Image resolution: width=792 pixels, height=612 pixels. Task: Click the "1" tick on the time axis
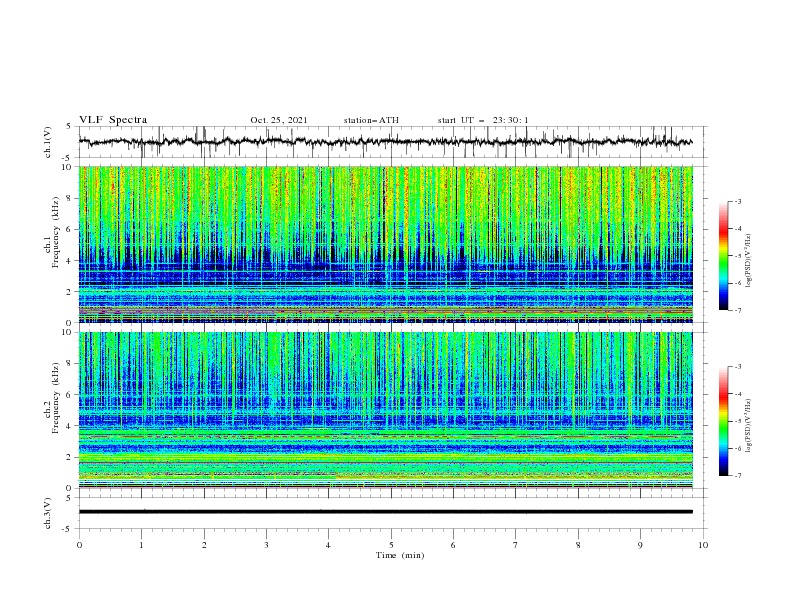(141, 545)
